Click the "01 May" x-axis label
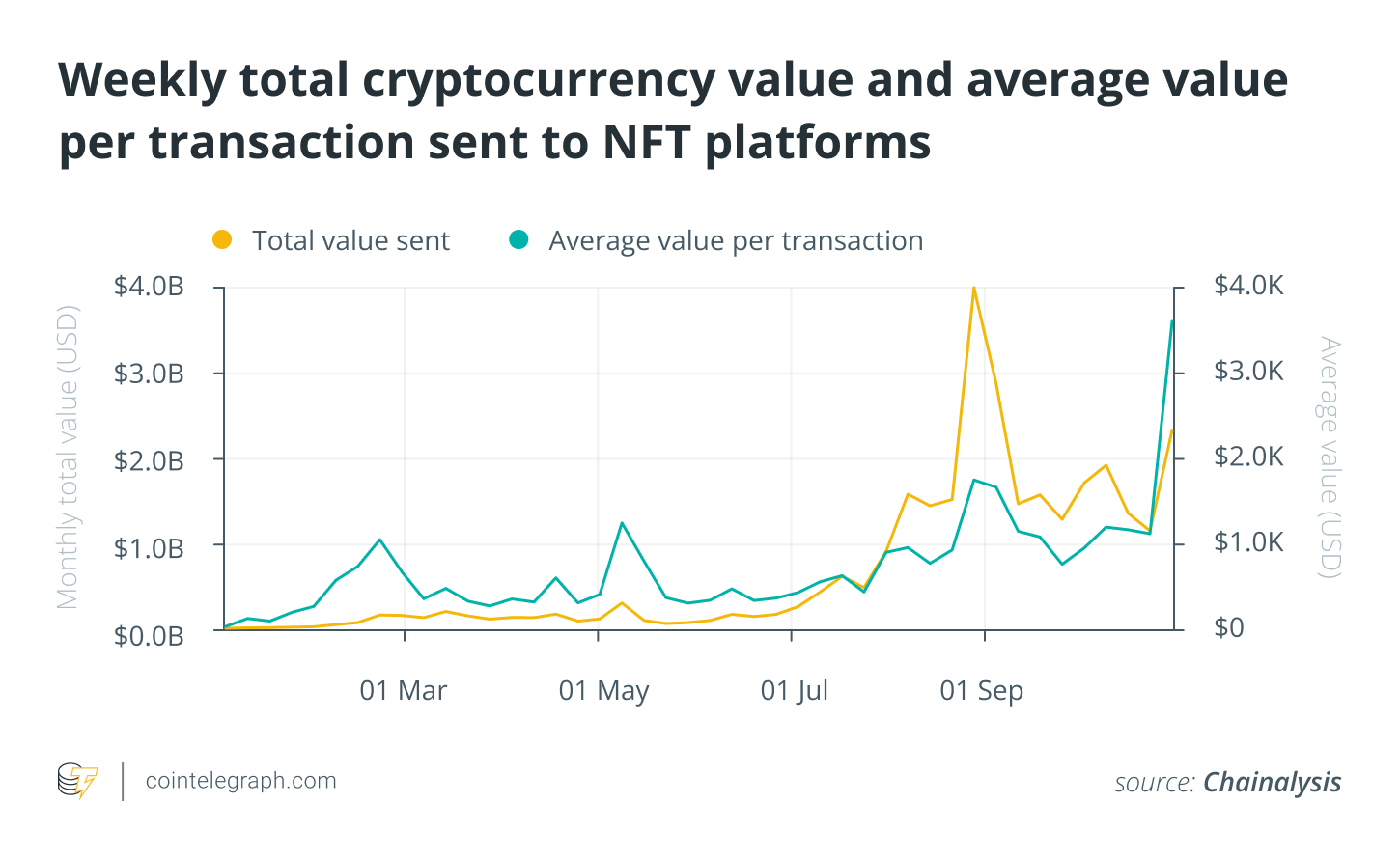 (x=603, y=691)
